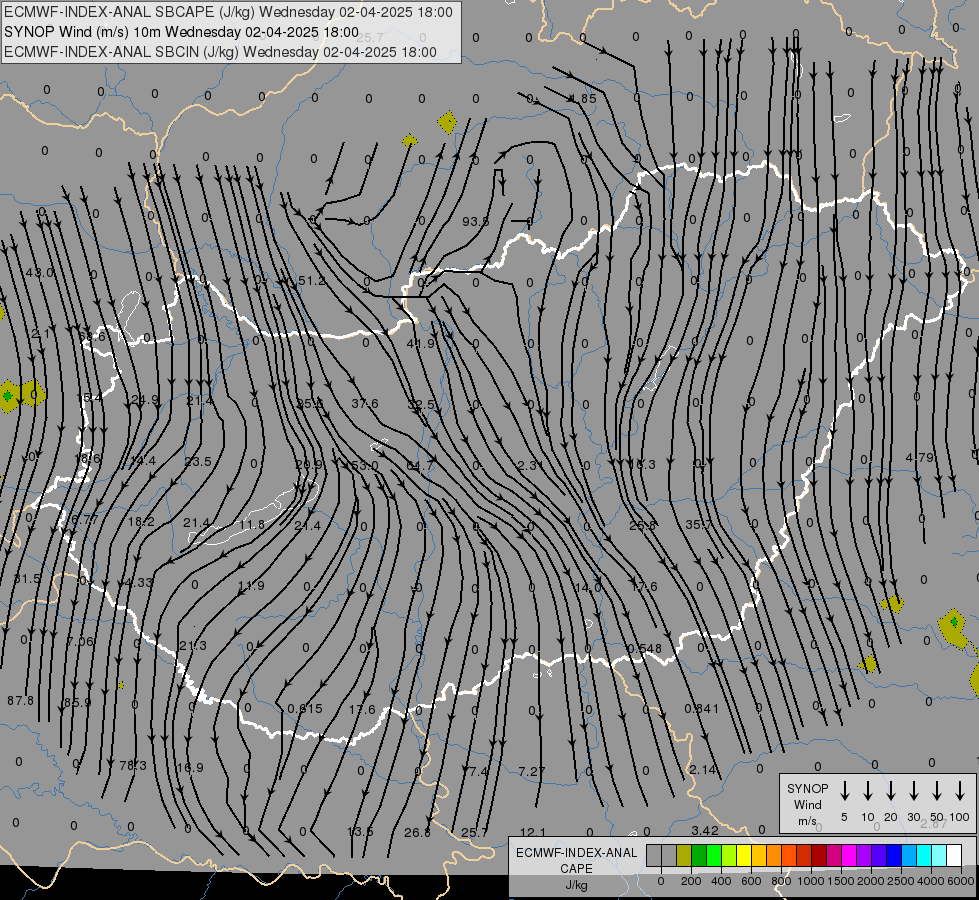Click the value 4.79 on eastern side
This screenshot has height=900, width=979.
coord(920,458)
